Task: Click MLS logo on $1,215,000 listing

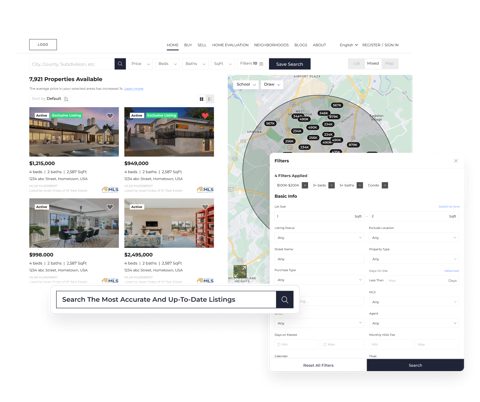Action: click(110, 189)
